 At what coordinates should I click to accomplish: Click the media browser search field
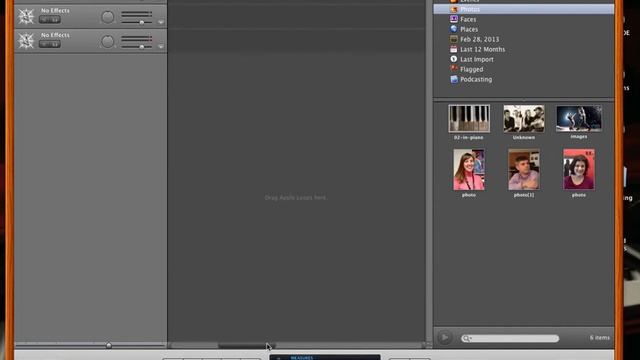[510, 338]
